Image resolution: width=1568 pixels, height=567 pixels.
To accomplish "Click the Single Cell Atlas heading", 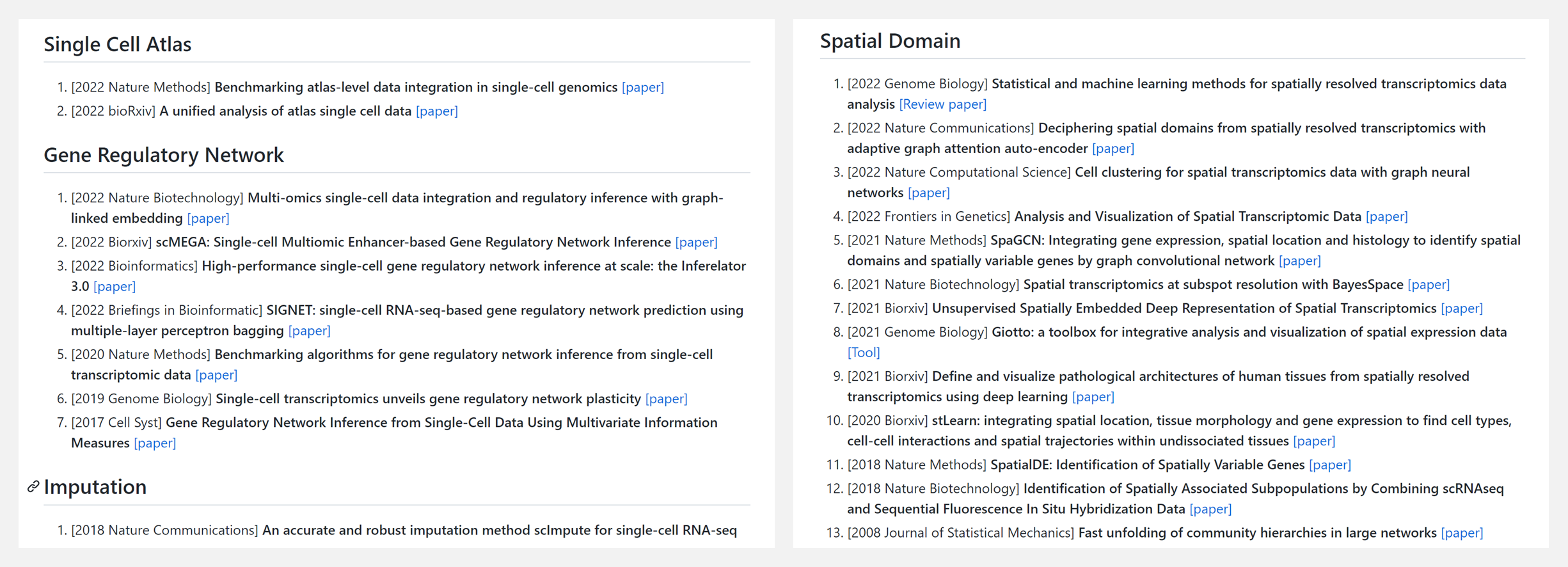I will 118,44.
